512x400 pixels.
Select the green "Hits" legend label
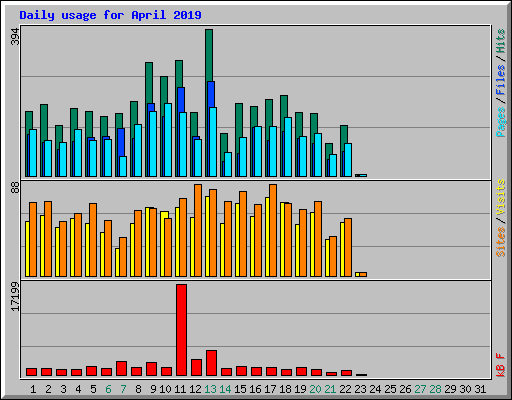pos(501,41)
